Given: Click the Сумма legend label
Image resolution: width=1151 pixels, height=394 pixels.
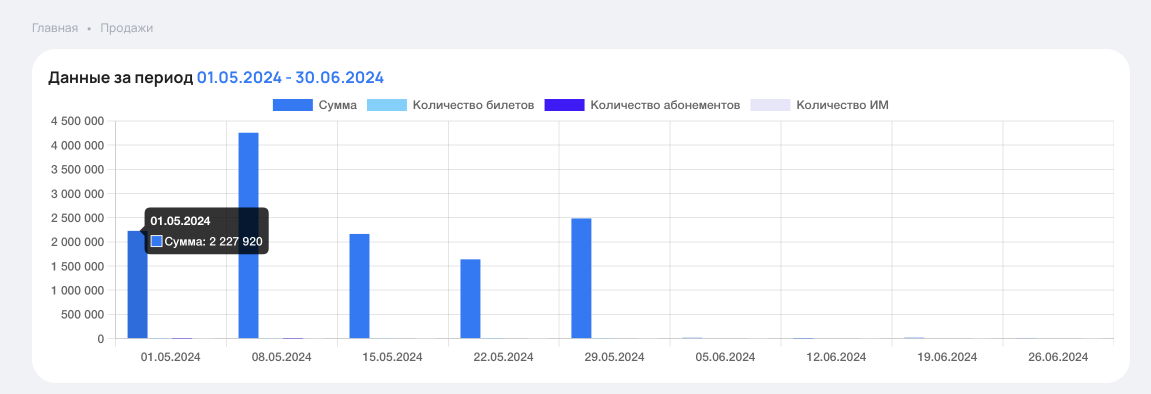Looking at the screenshot, I should (x=338, y=105).
